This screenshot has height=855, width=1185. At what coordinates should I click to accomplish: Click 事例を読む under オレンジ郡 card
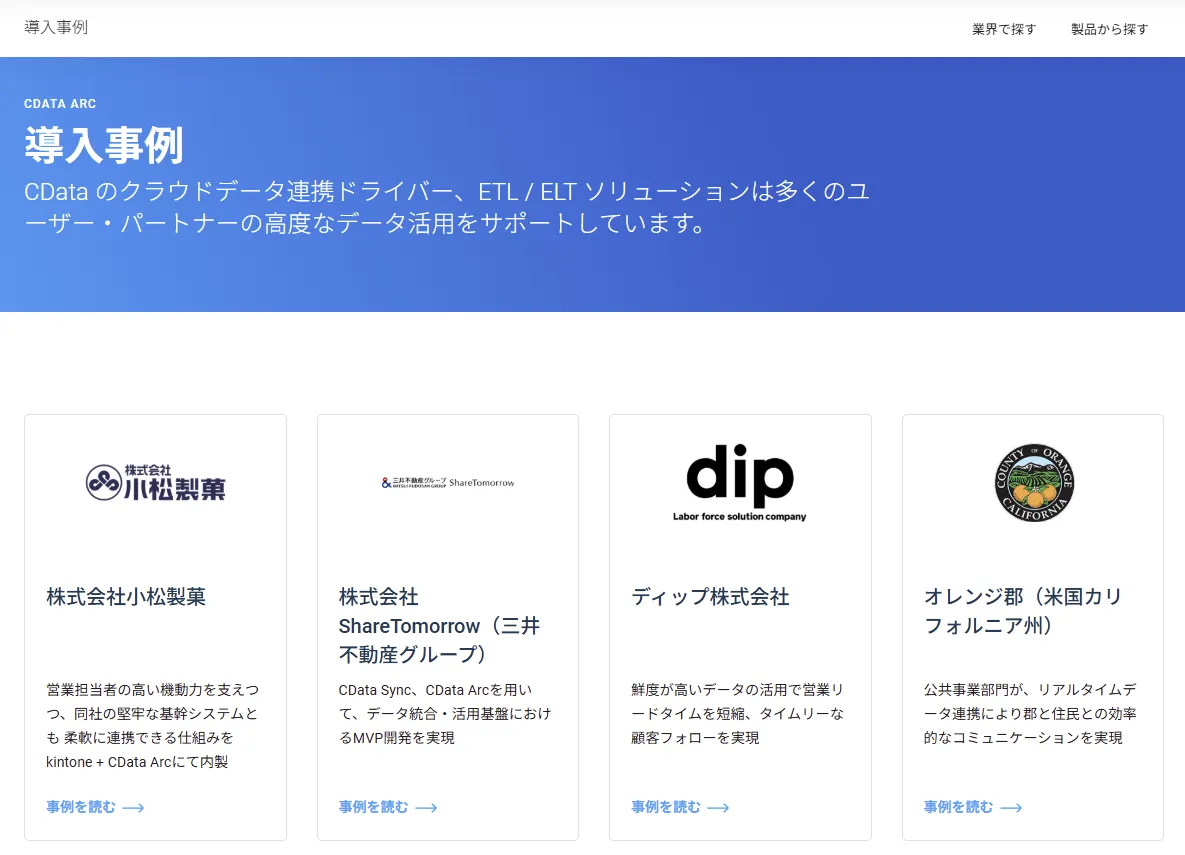(958, 807)
